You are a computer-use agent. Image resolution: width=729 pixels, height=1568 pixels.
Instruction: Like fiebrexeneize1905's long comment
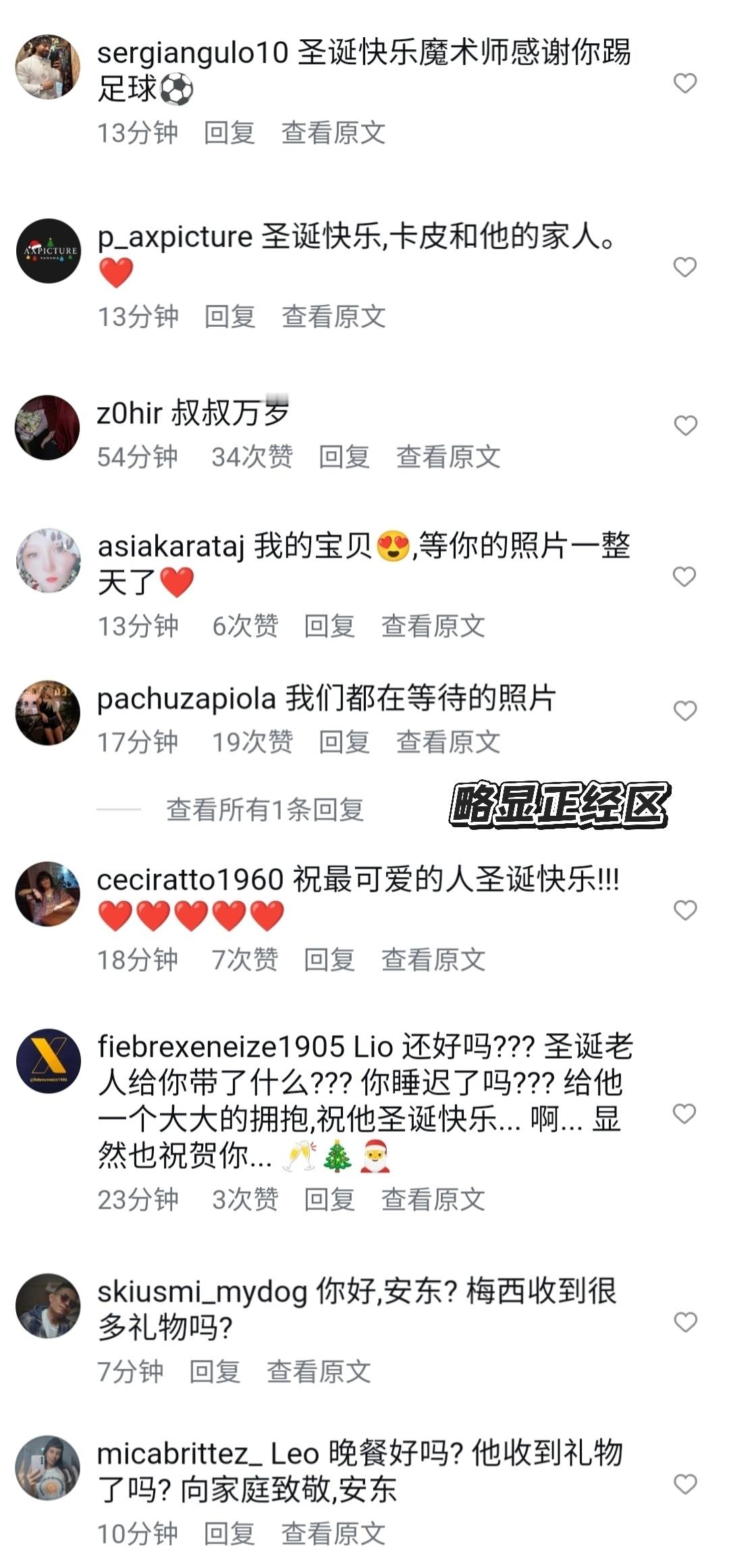(685, 1114)
